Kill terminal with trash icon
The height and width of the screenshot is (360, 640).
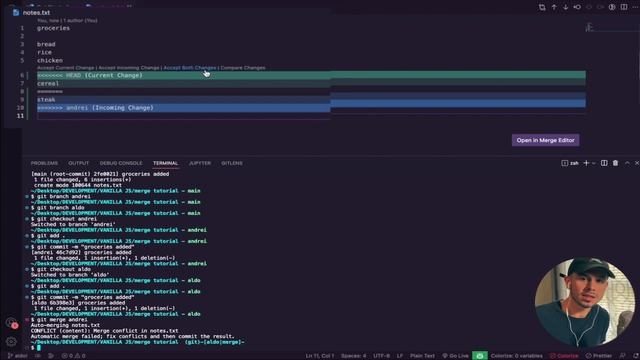[616, 163]
